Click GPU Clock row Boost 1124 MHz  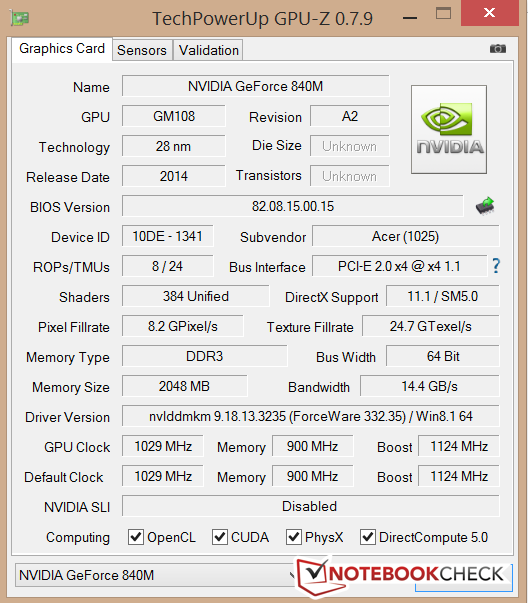pyautogui.click(x=459, y=446)
